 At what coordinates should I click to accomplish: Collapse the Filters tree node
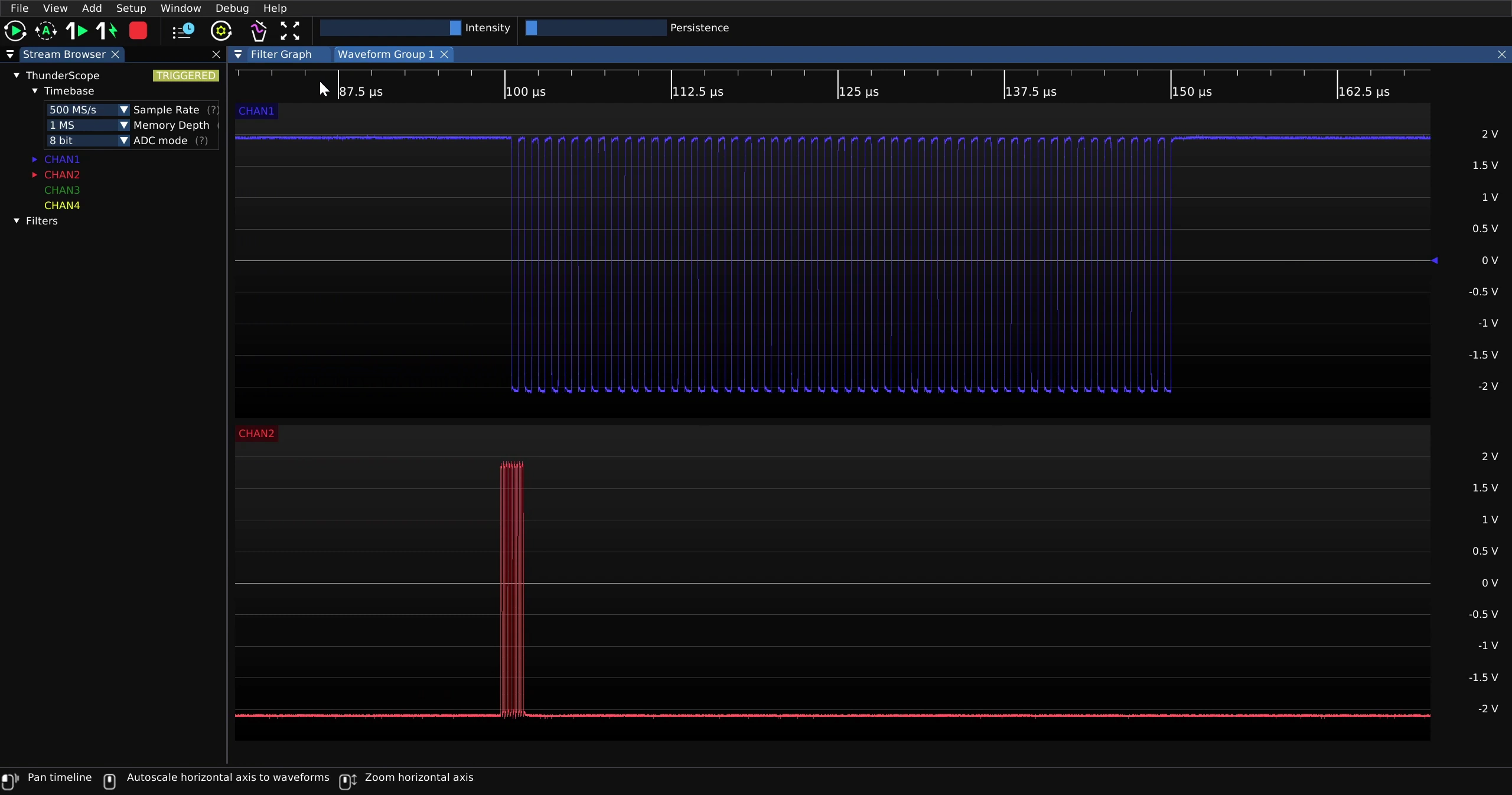tap(17, 221)
